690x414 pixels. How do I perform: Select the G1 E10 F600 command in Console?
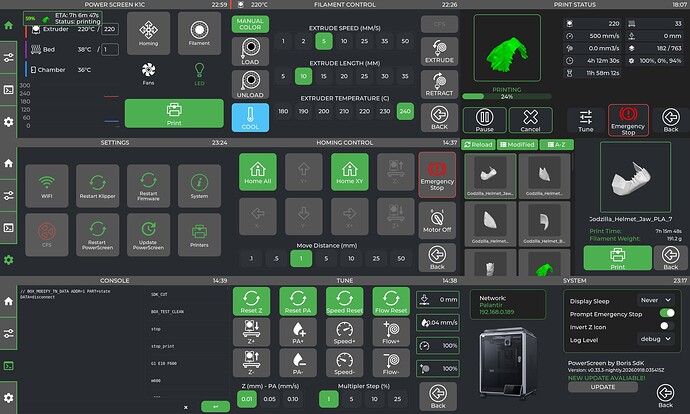[x=164, y=363]
